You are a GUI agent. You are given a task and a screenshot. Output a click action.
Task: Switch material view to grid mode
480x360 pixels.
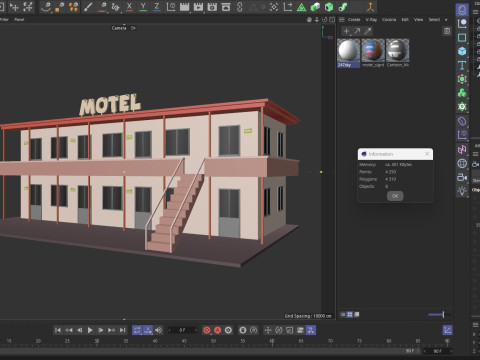[350, 314]
